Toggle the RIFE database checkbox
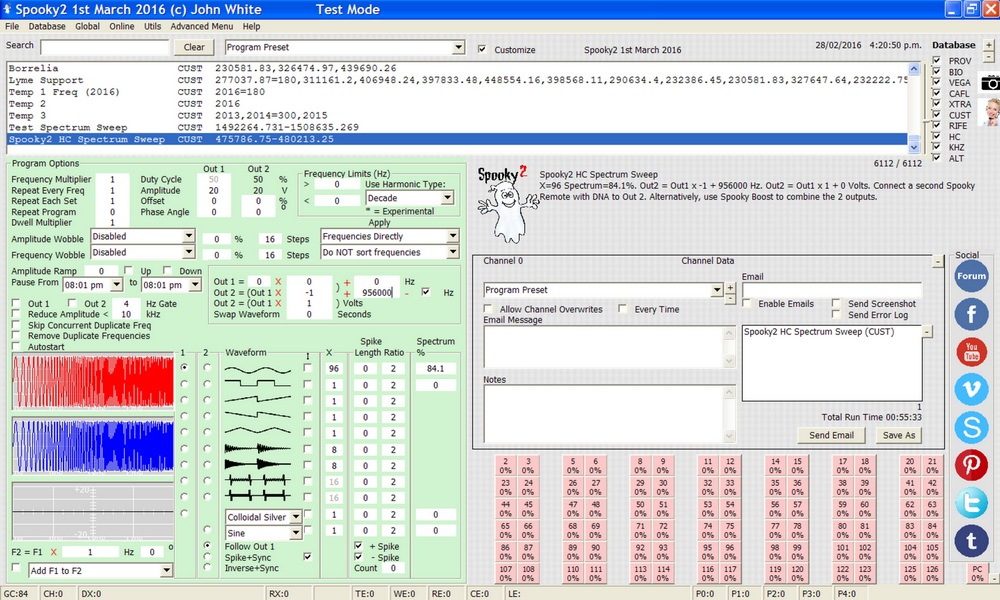This screenshot has width=1000, height=600. point(936,126)
